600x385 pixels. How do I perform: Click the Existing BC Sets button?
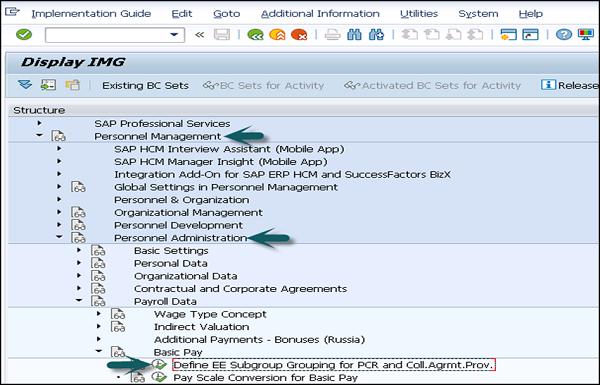pos(145,85)
